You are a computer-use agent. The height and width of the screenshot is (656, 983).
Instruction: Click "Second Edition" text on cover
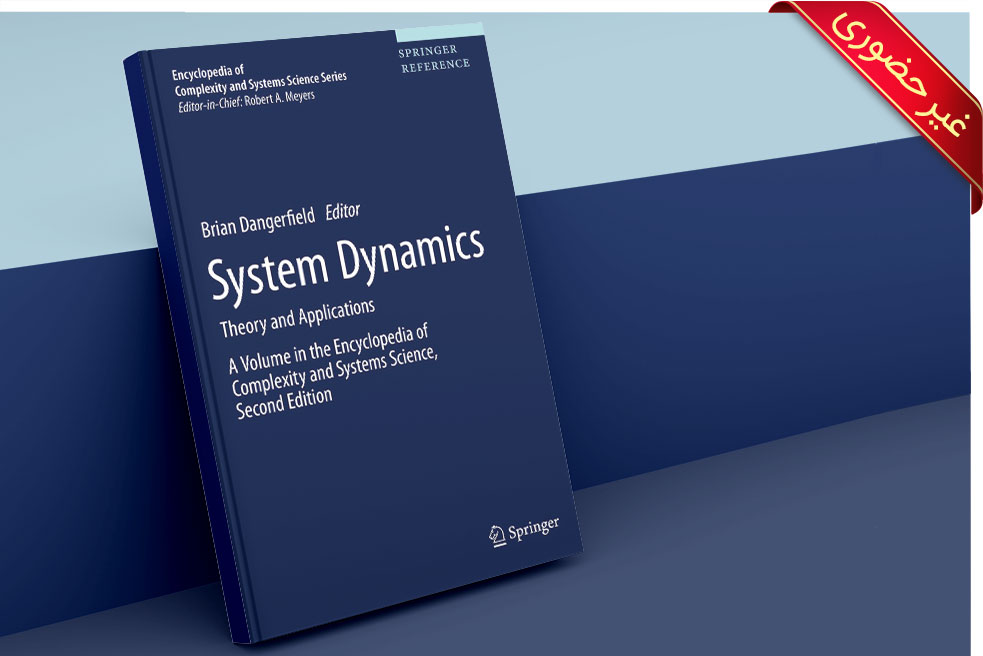(x=284, y=403)
